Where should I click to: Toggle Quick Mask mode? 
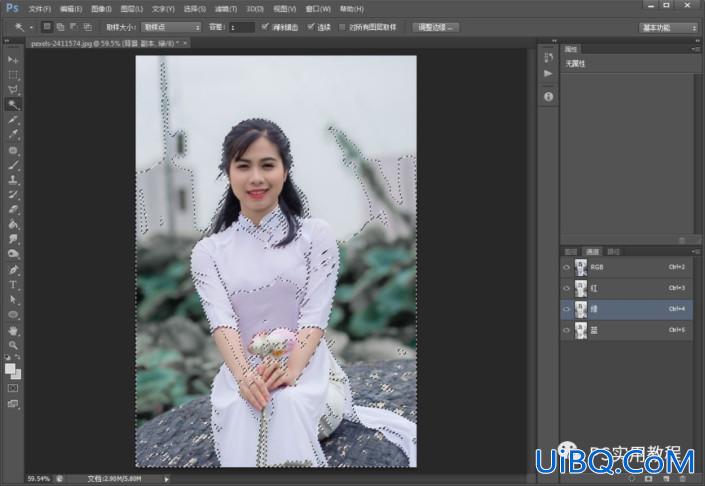click(13, 388)
